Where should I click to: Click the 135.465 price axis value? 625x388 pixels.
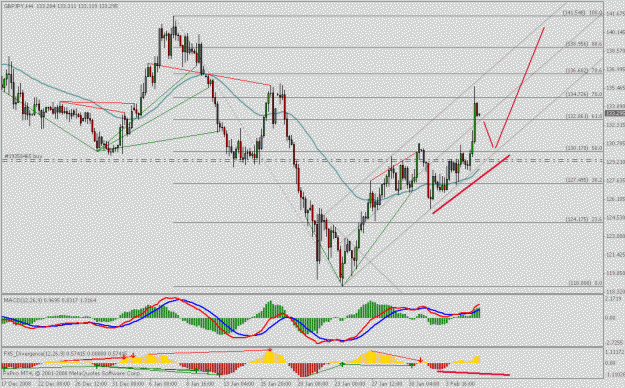pos(615,88)
